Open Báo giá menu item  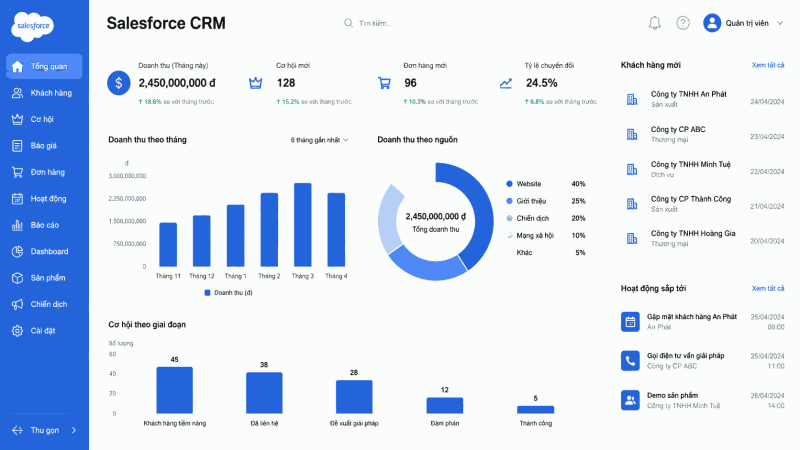pos(44,146)
